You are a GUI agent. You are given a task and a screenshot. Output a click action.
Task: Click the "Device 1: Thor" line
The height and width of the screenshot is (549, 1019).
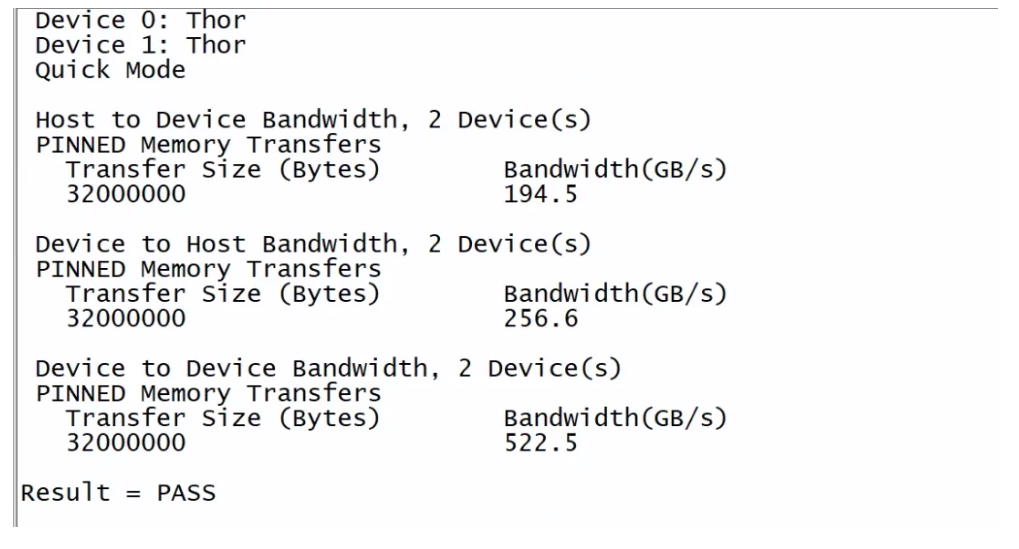(140, 45)
